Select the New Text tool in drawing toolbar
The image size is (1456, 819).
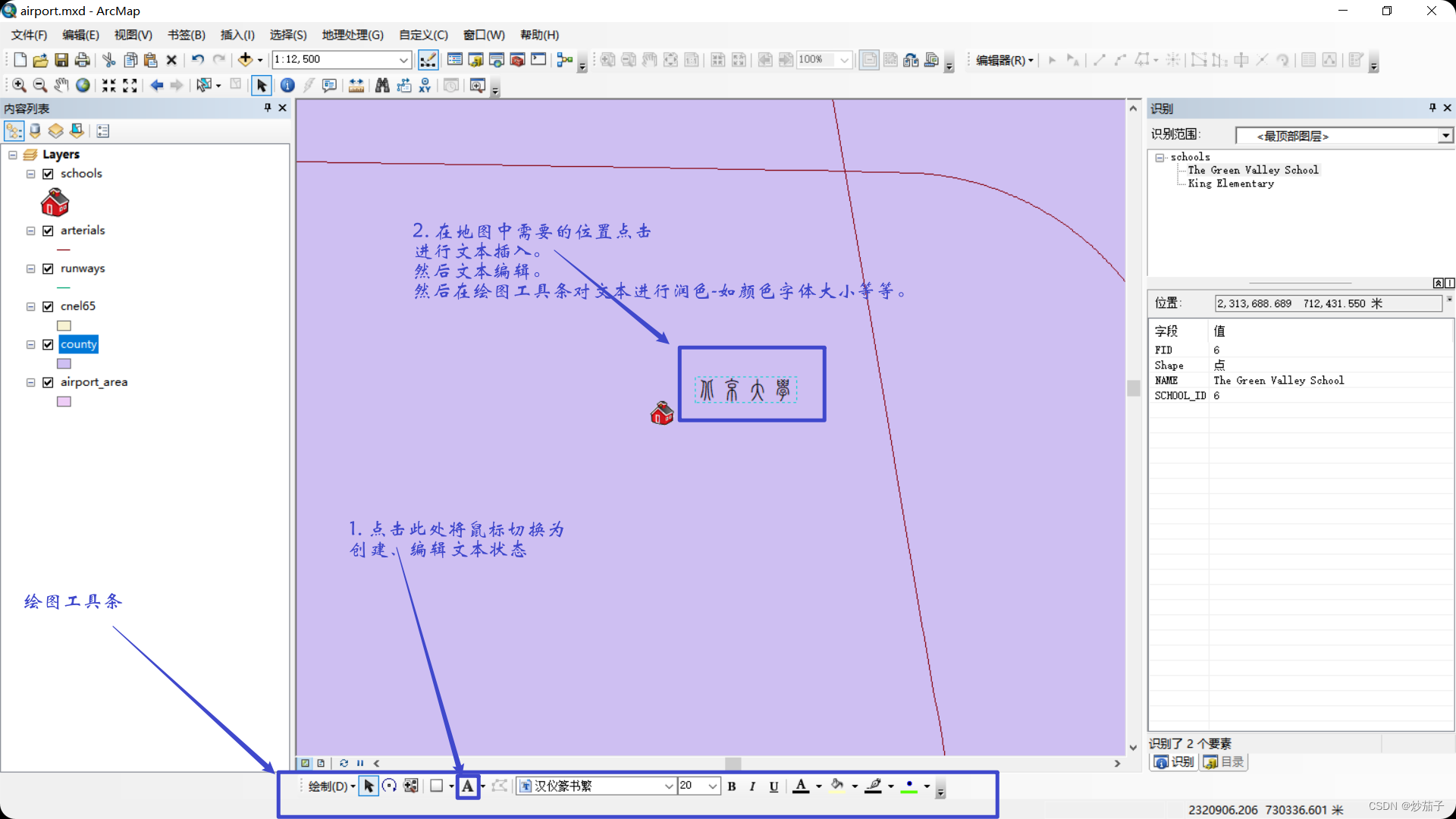click(x=468, y=786)
